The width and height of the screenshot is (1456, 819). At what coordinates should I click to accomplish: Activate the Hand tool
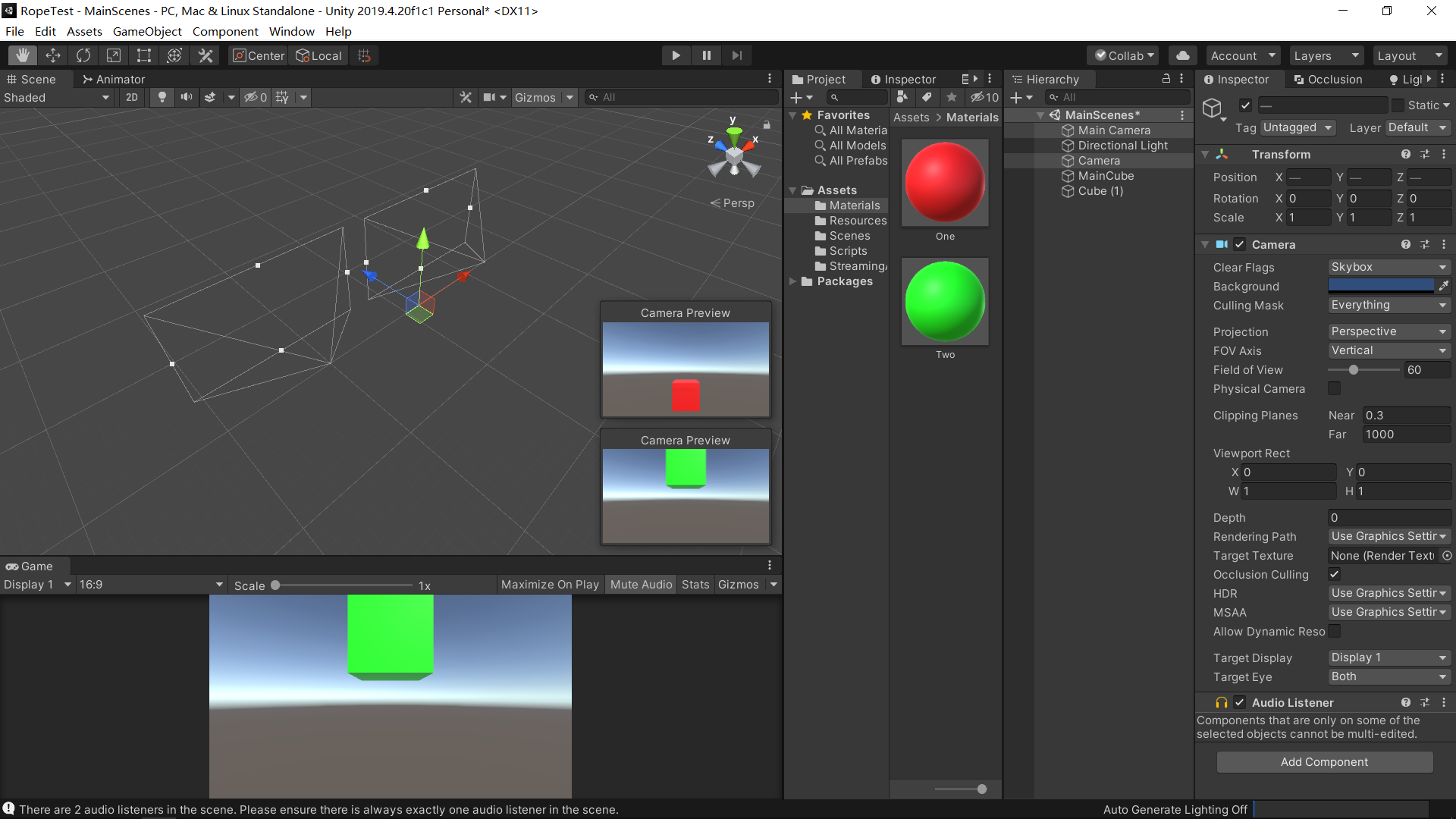click(x=22, y=55)
